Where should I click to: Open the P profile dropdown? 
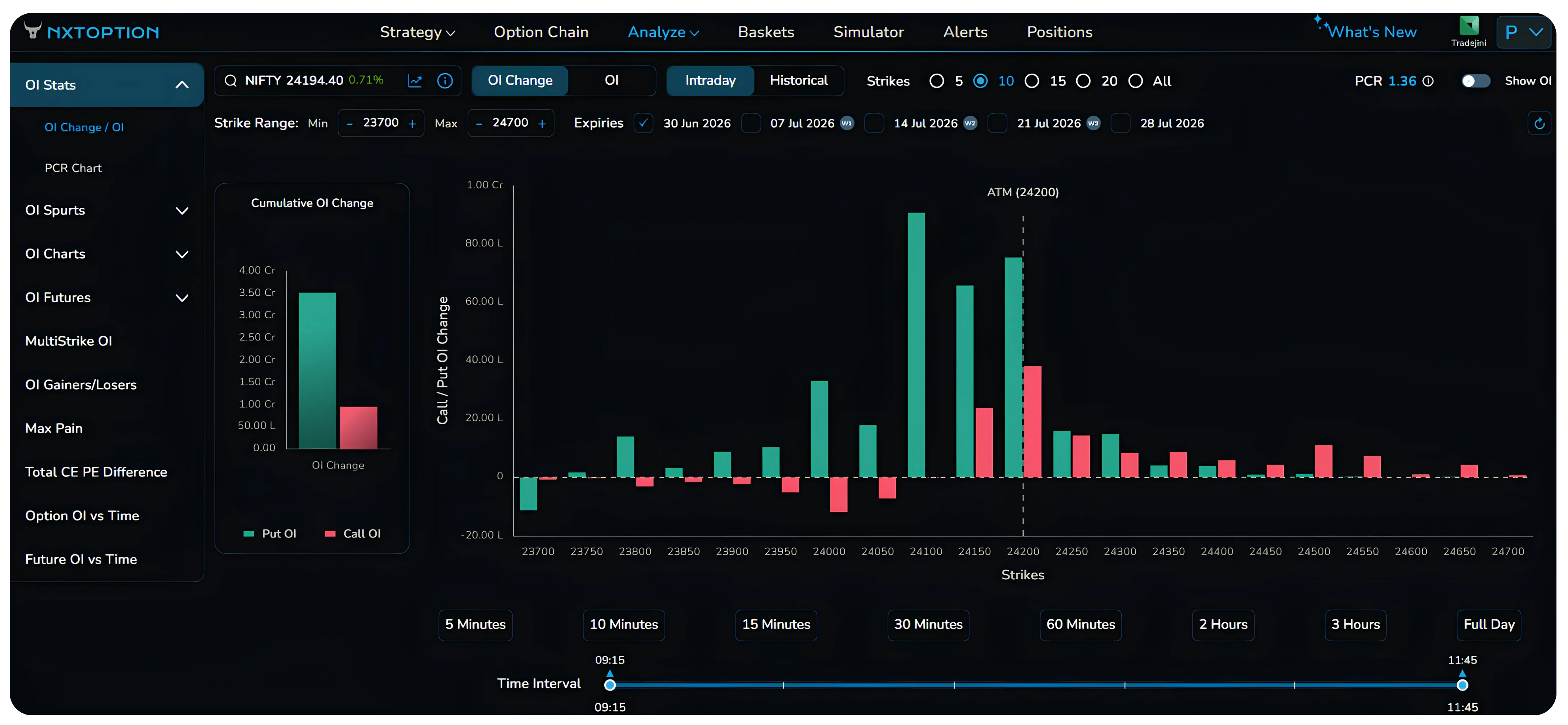[x=1524, y=32]
